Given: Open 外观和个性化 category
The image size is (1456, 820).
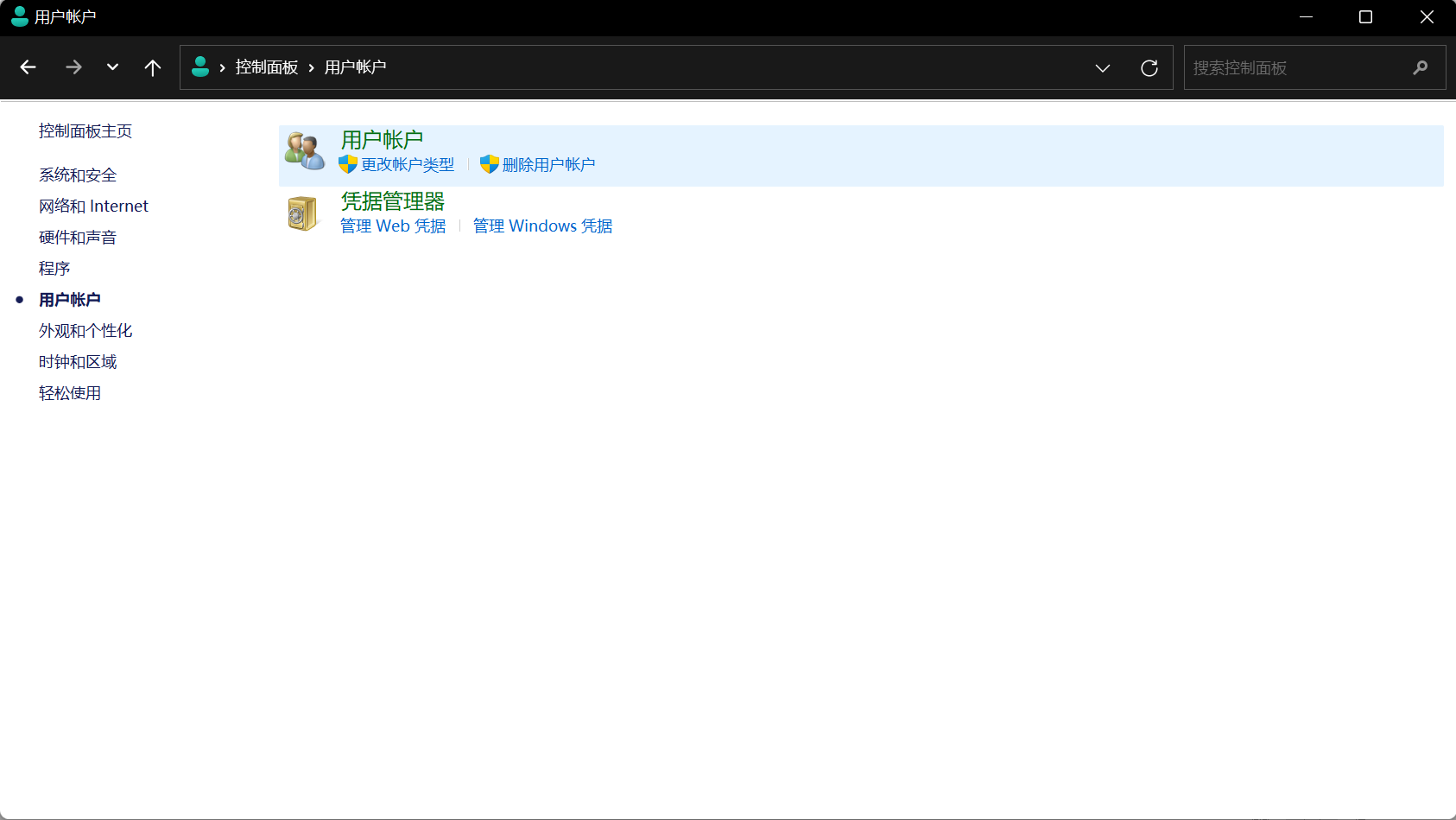Looking at the screenshot, I should 85,331.
